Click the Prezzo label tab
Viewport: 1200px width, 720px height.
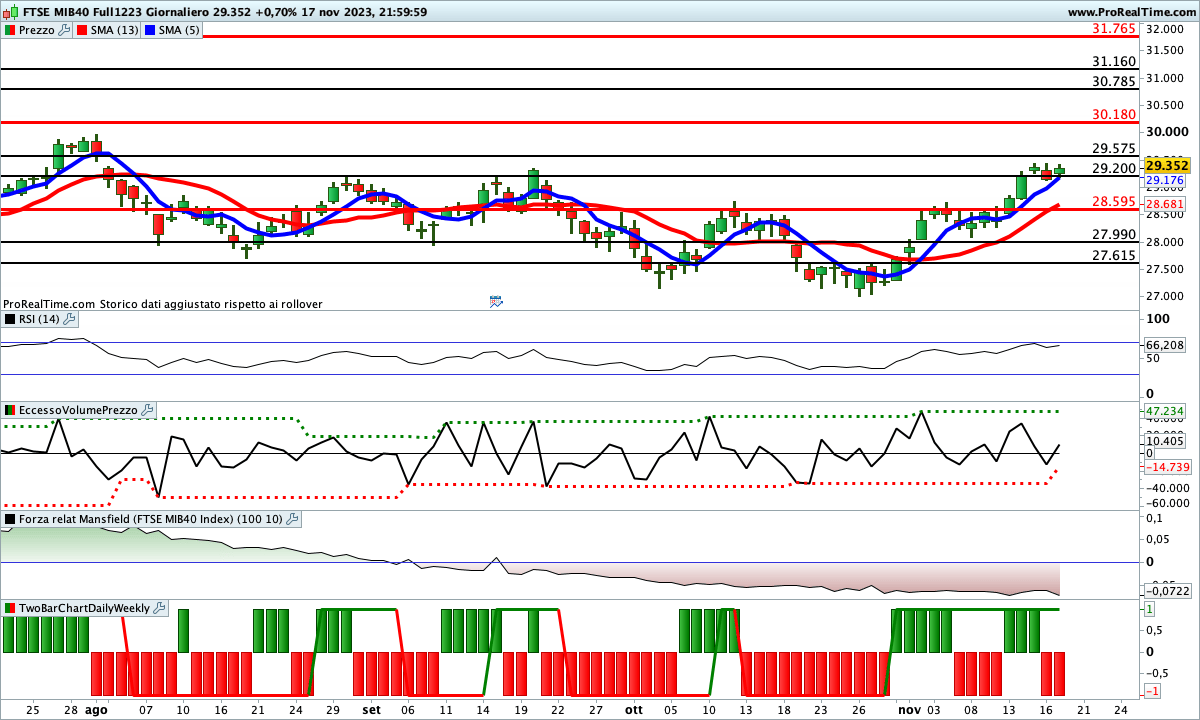(x=36, y=30)
